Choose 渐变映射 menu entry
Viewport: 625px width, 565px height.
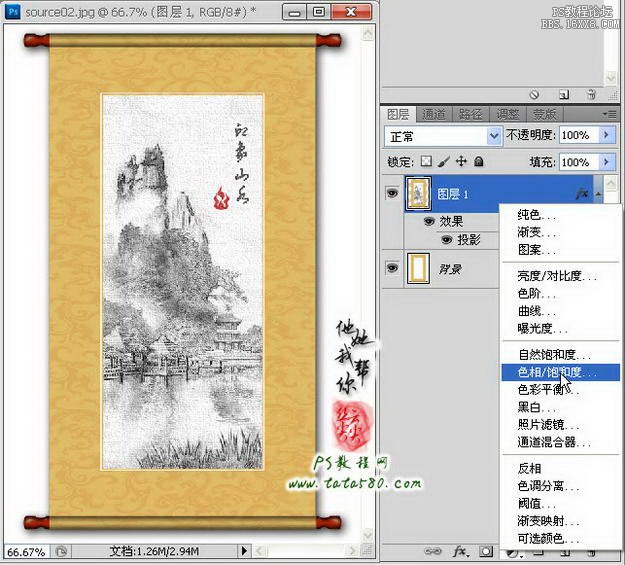(560, 521)
